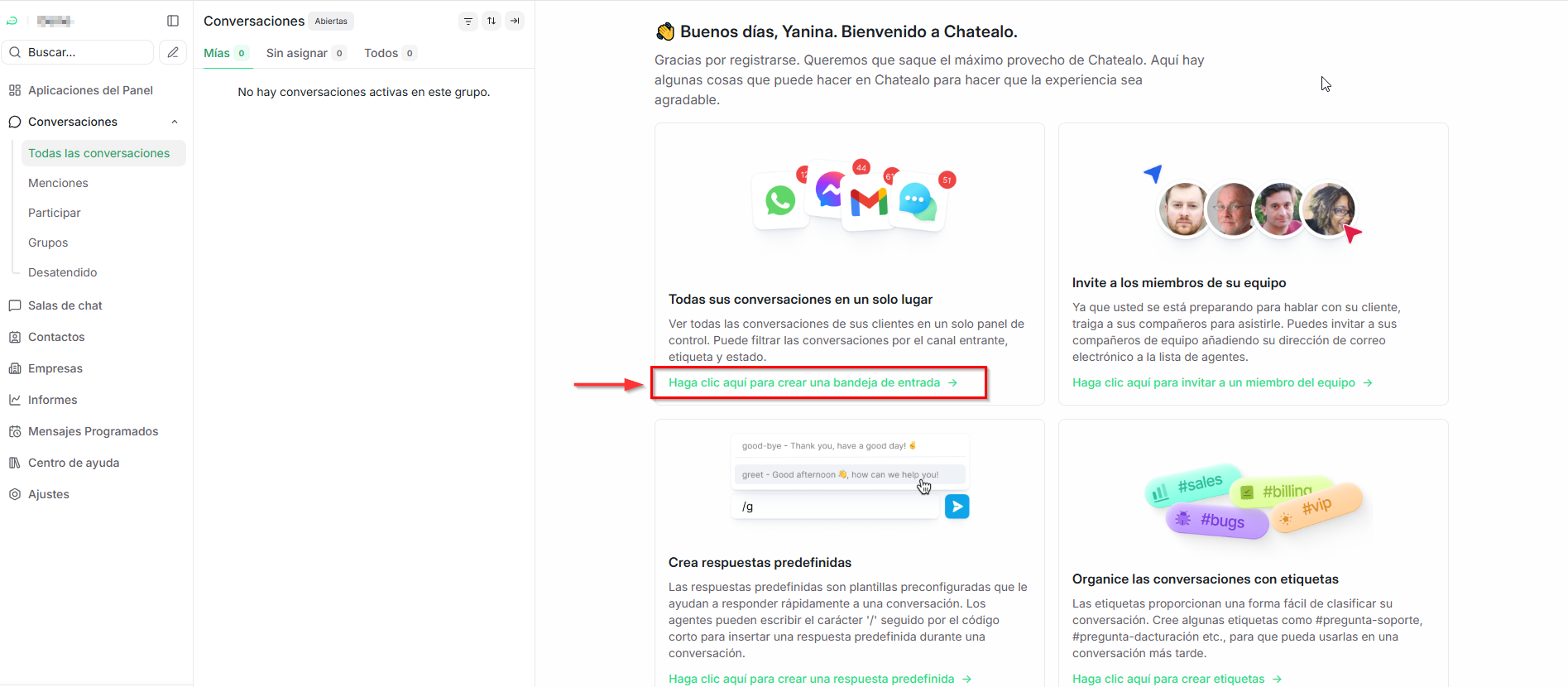Open the Informes reports page
The width and height of the screenshot is (1568, 687).
pos(52,400)
